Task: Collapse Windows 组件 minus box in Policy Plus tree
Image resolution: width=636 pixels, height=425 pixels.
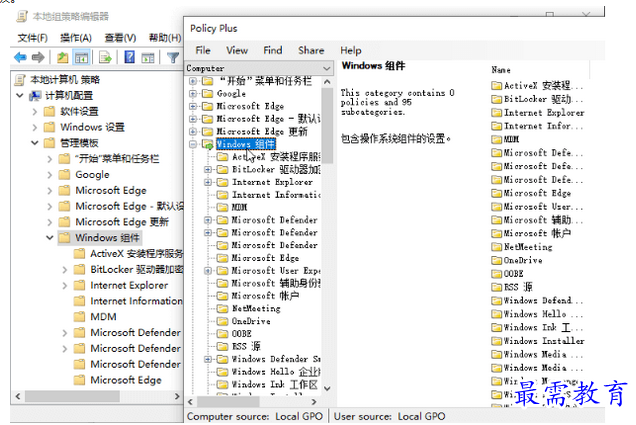Action: pos(193,144)
